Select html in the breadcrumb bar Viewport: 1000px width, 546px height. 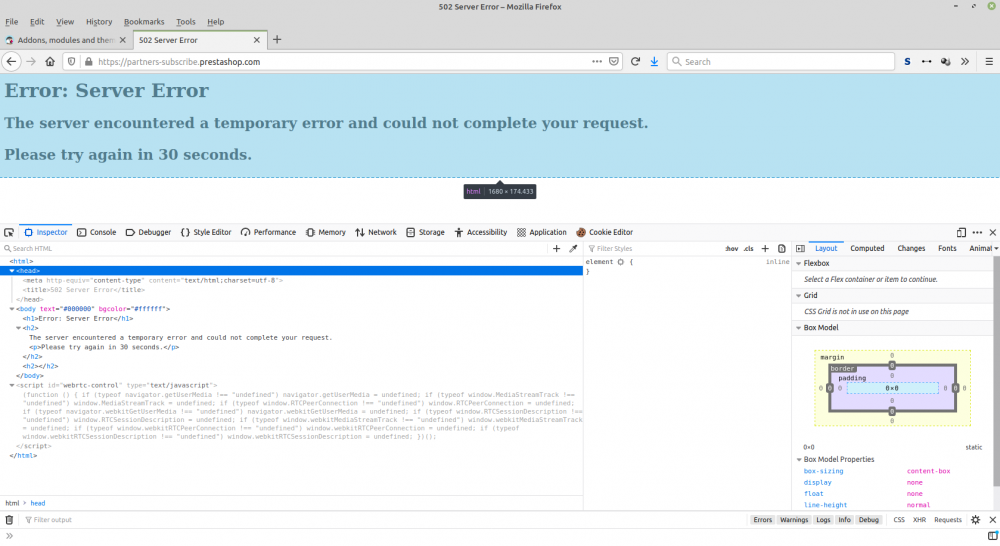[x=12, y=503]
